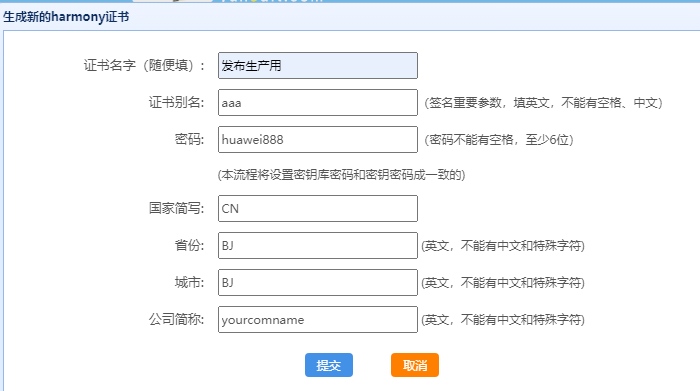
Task: Click the 公司简称 label
Action: coord(176,320)
